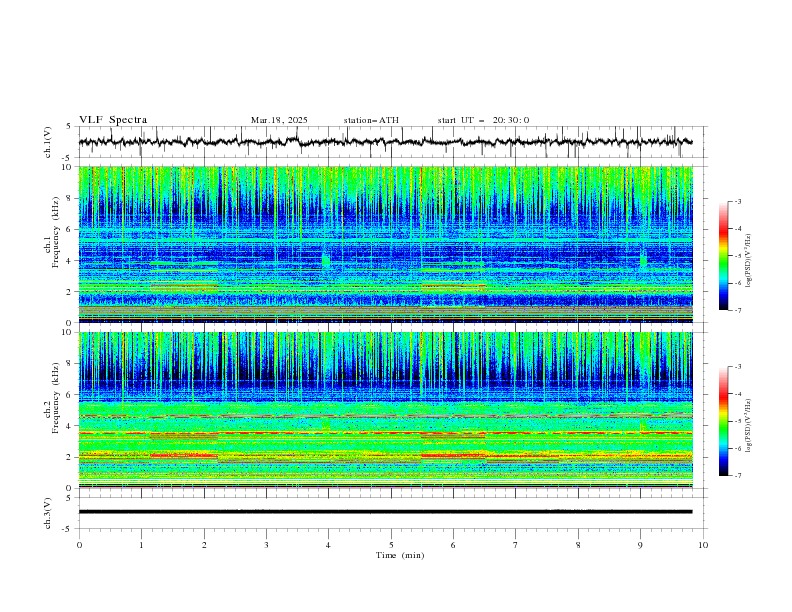
Task: Click the time axis tick label "3"
Action: click(266, 545)
